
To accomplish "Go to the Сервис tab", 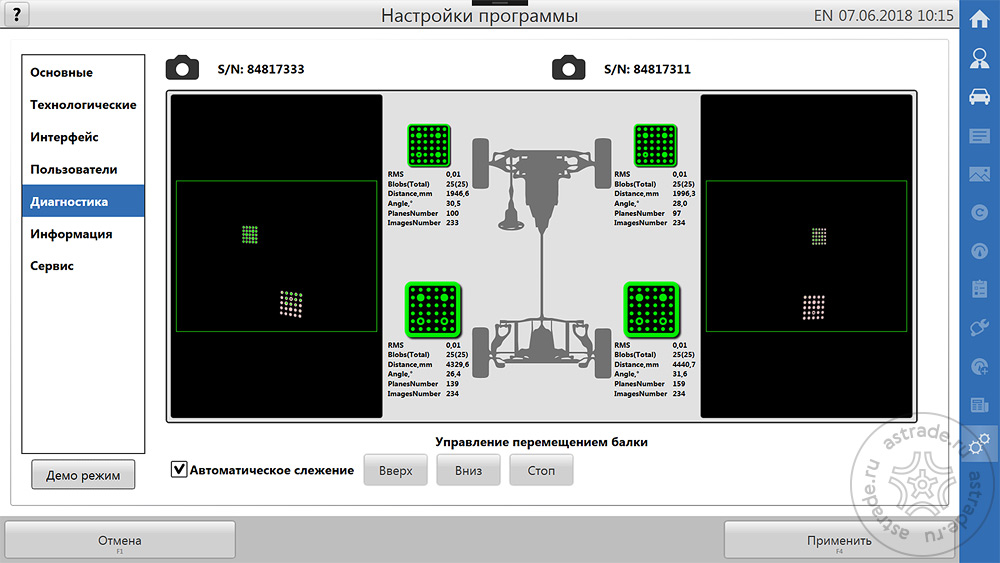I will click(83, 266).
